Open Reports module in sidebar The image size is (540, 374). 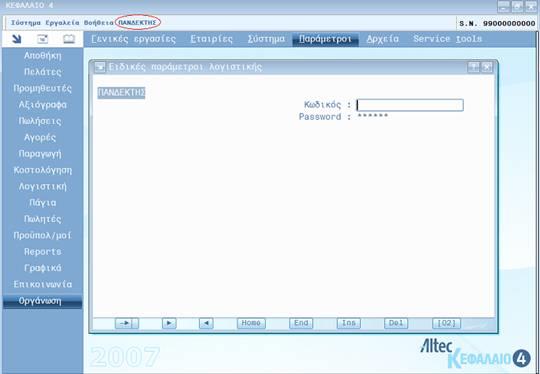pos(43,252)
